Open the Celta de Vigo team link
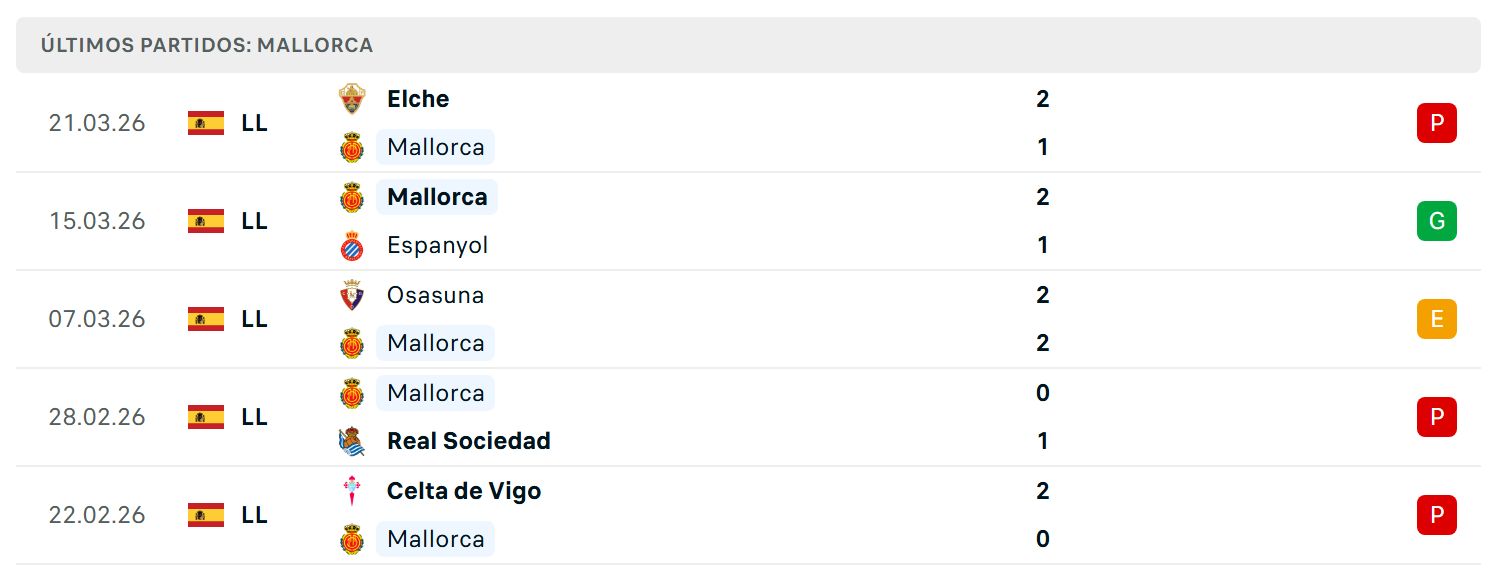Screen dimensions: 1497x583 (x=464, y=491)
